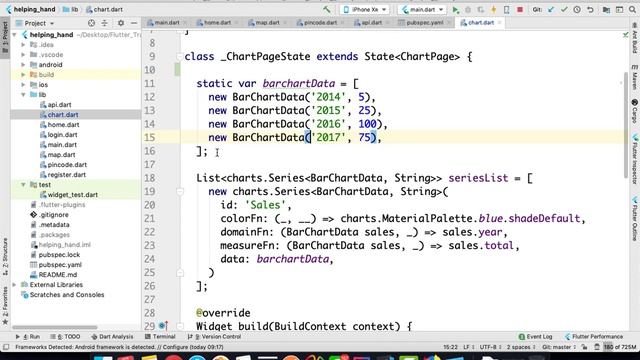This screenshot has height=360, width=640.
Task: Click the memory indicator 180 of 725M
Action: [x=620, y=347]
